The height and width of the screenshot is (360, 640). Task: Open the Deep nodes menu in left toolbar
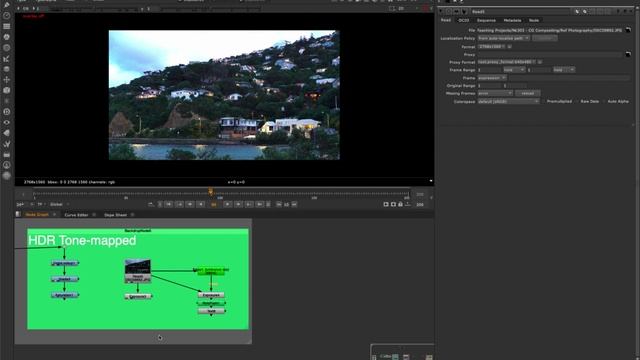[7, 111]
